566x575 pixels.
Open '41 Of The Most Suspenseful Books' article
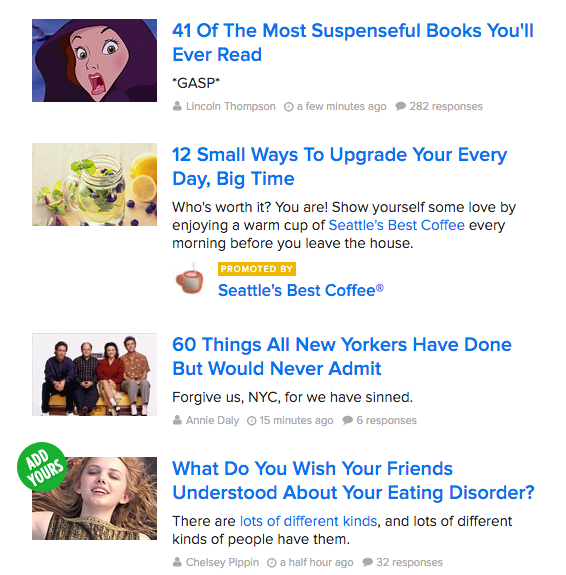(x=353, y=43)
